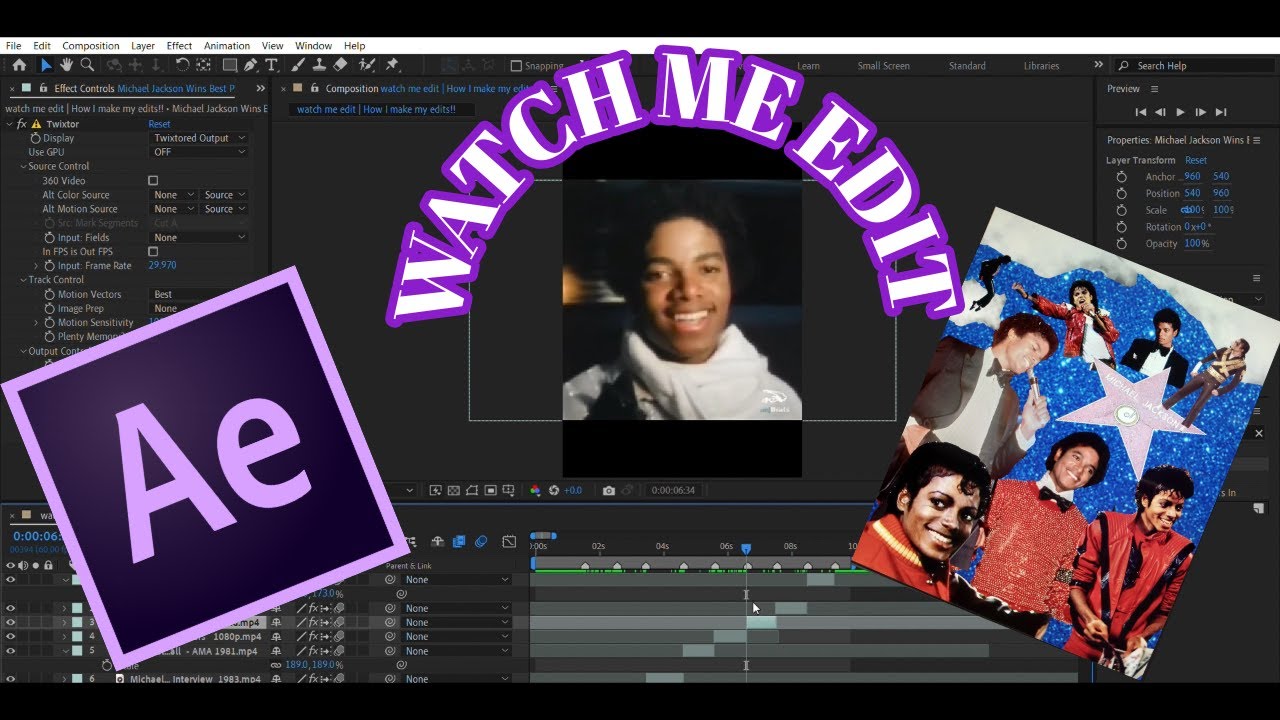Toggle the Frame Blending timeline switch

(x=459, y=542)
